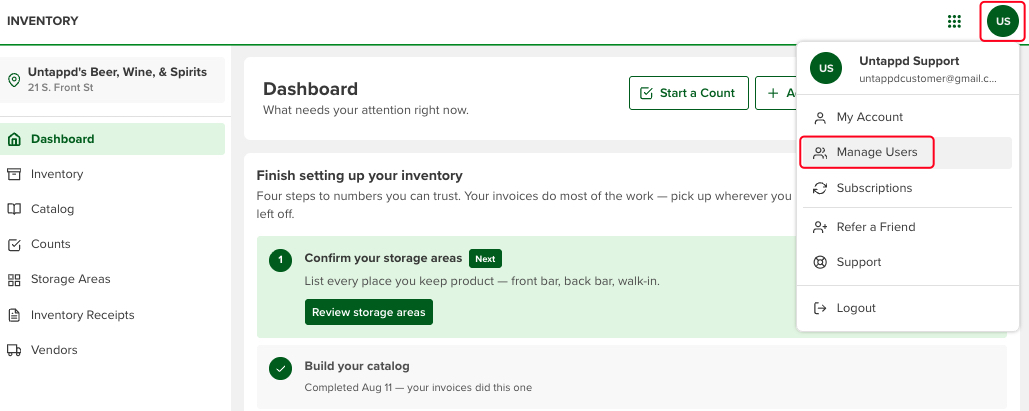Screen dimensions: 1029x411
Task: Choose Refer a Friend
Action: (x=906, y=227)
